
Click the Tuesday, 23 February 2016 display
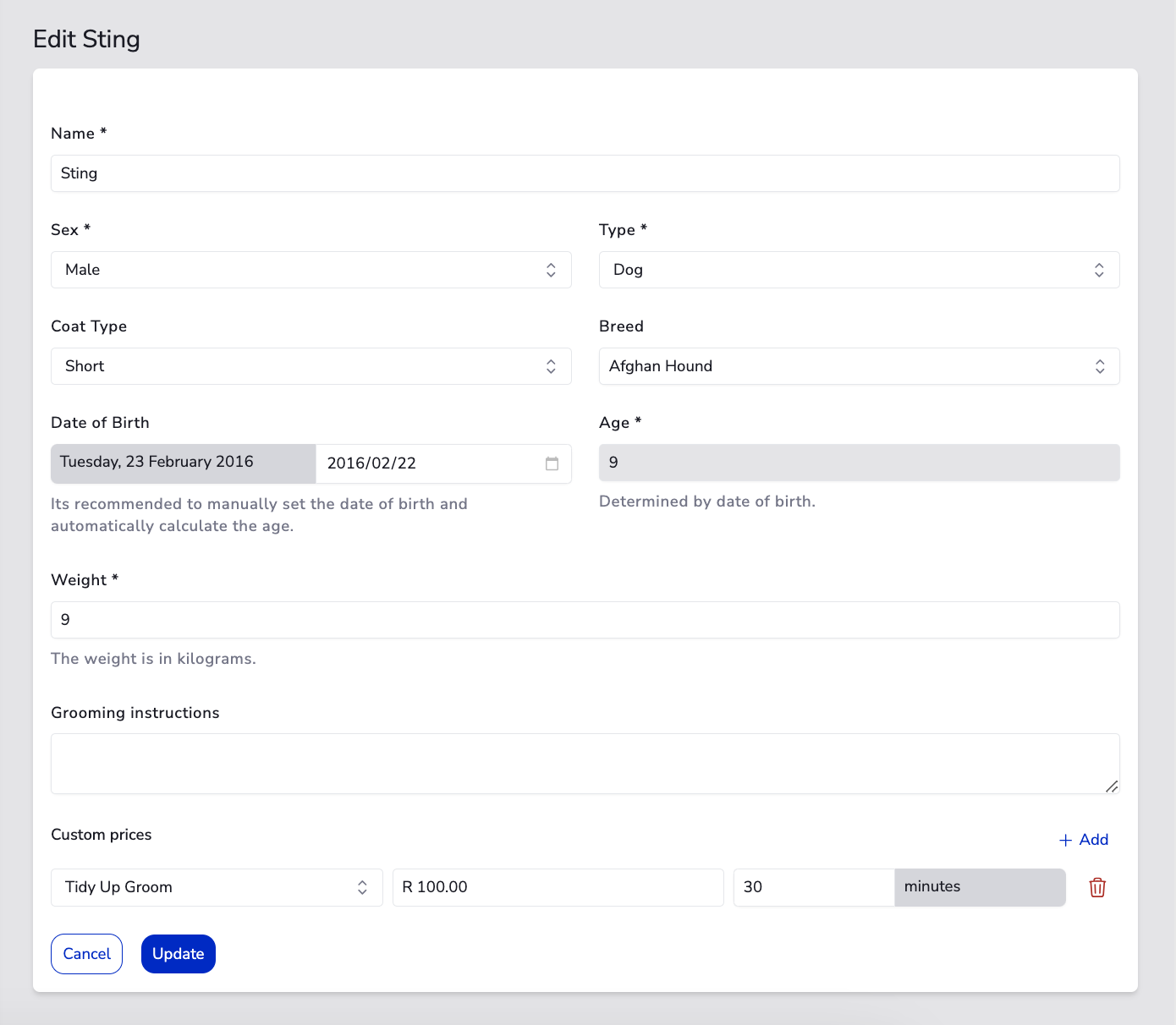pos(182,463)
